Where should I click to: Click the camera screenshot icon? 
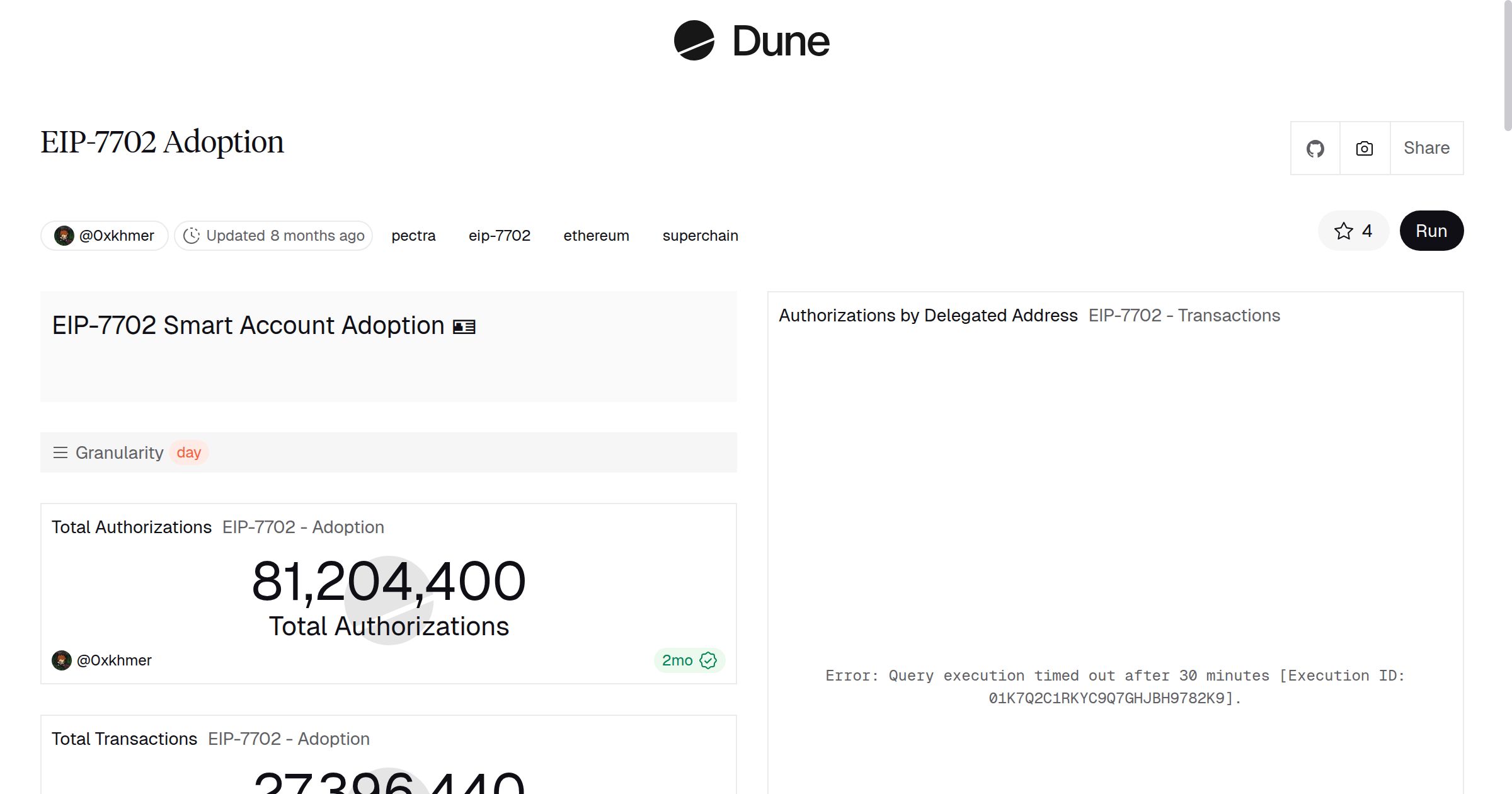(x=1364, y=149)
